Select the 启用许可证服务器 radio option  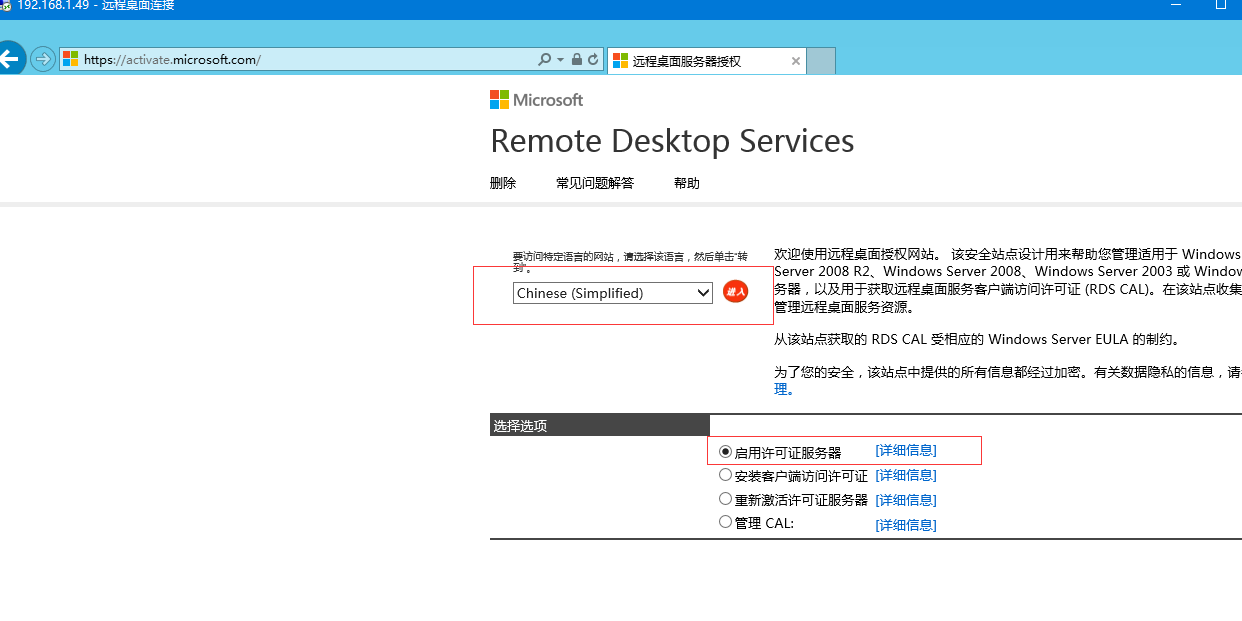[726, 452]
